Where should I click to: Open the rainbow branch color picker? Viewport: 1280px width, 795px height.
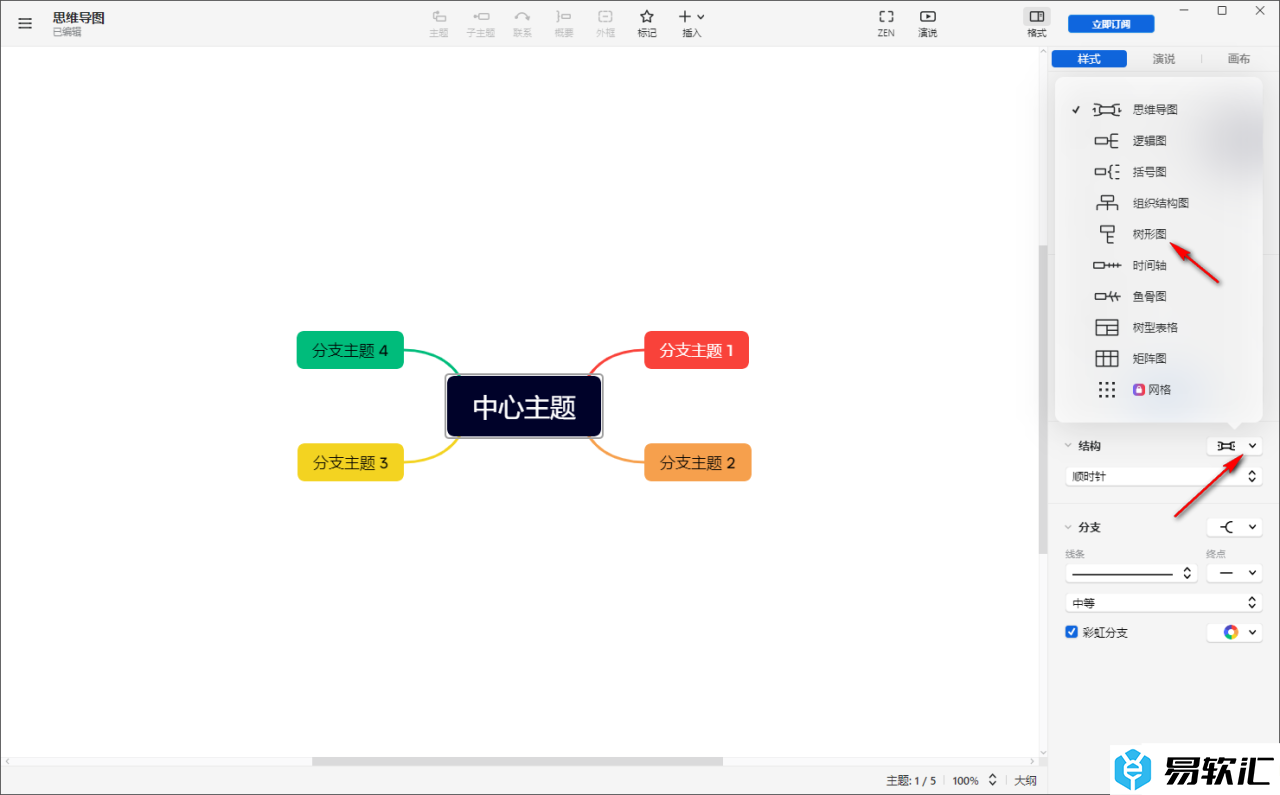pyautogui.click(x=1234, y=632)
